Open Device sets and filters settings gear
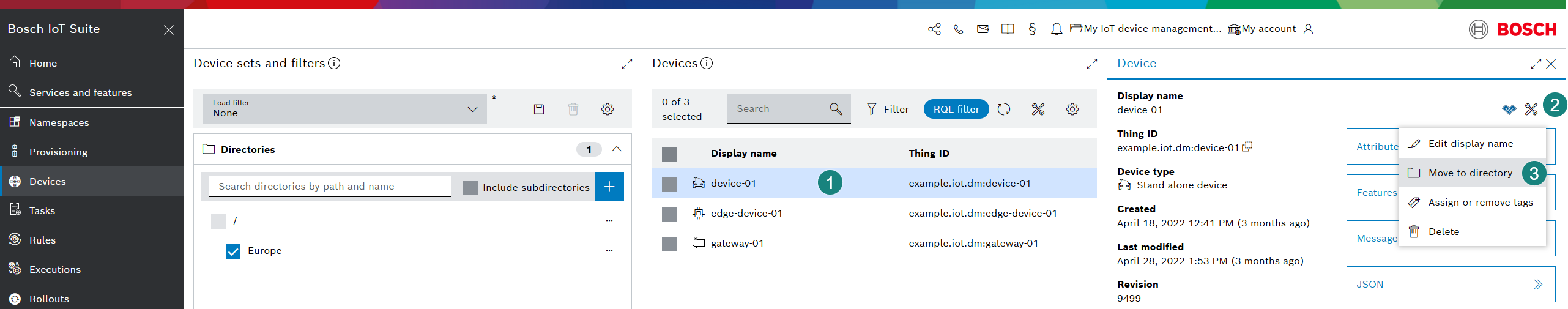The width and height of the screenshot is (1568, 309). coord(608,109)
